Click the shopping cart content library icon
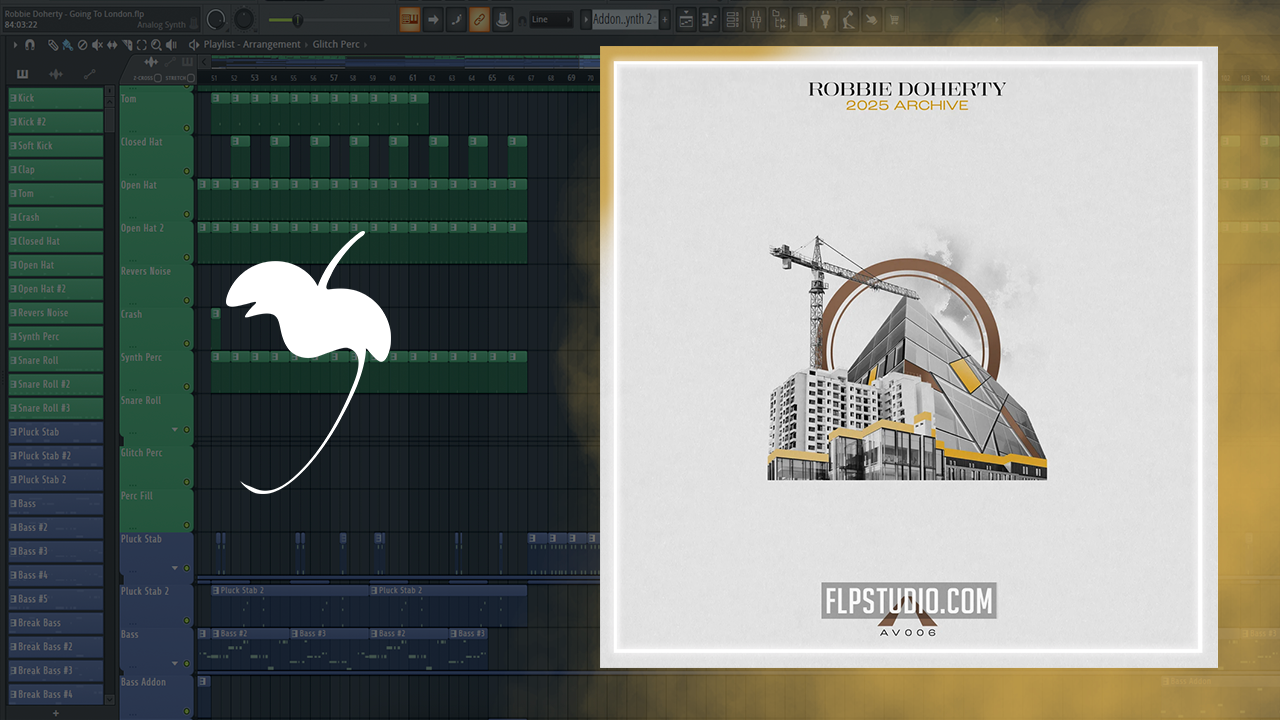This screenshot has width=1280, height=720. 893,19
